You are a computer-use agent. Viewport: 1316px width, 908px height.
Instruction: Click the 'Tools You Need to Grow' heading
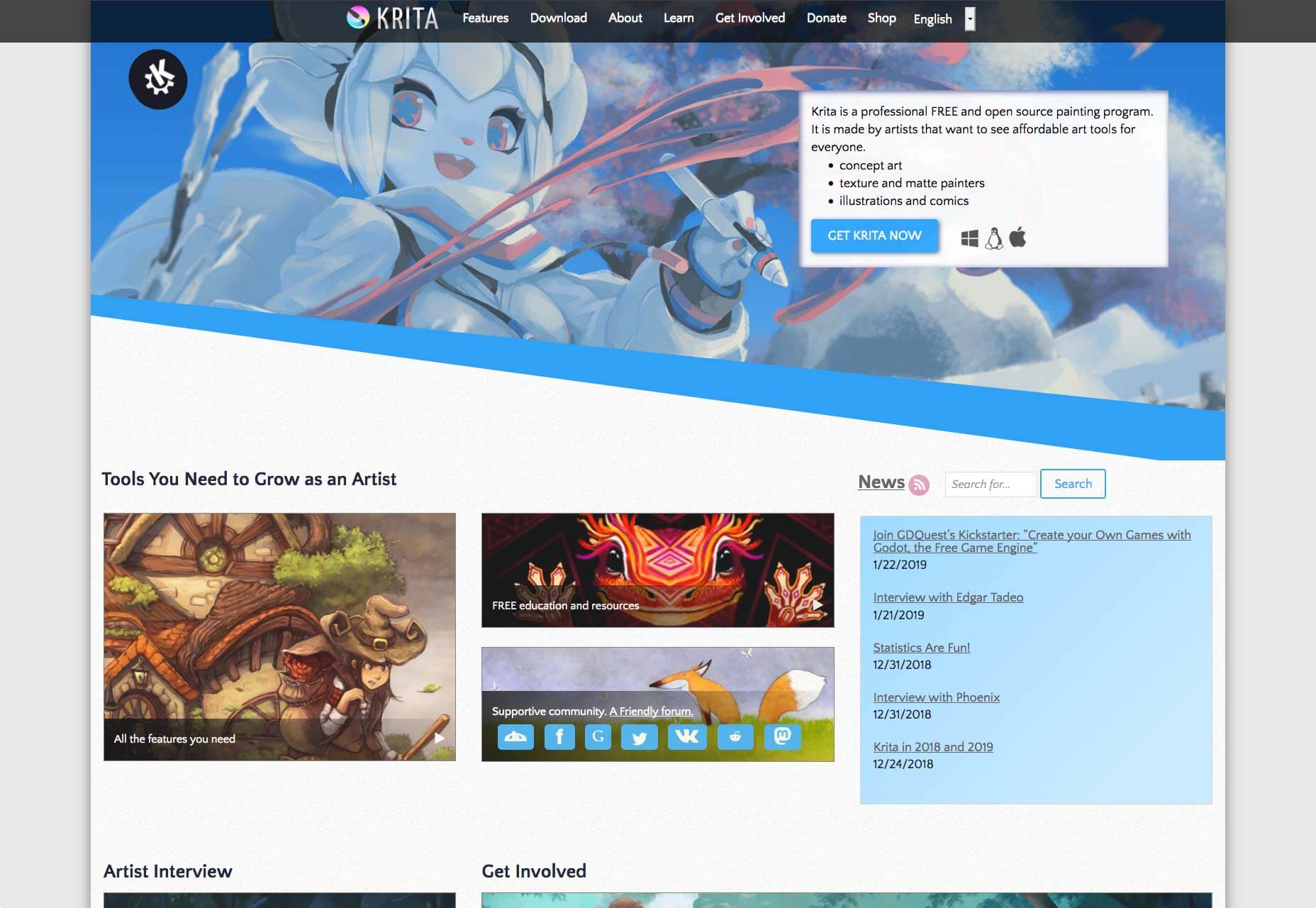(249, 479)
